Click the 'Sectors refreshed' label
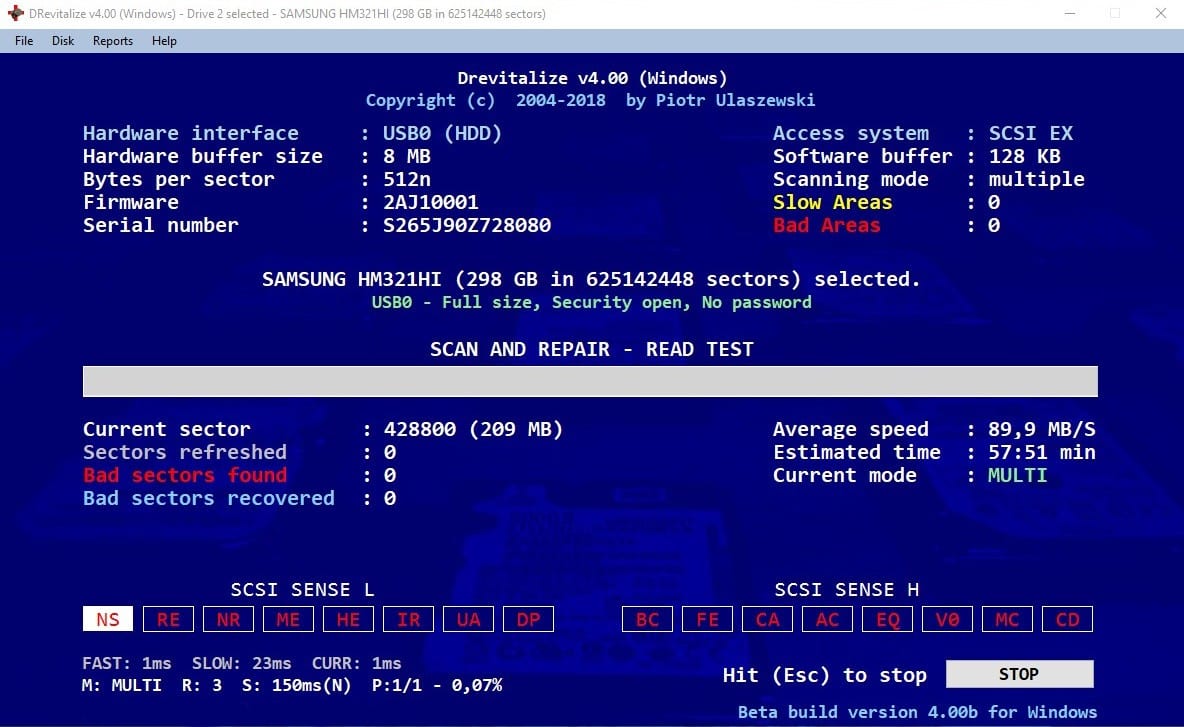Image resolution: width=1184 pixels, height=727 pixels. [x=185, y=452]
